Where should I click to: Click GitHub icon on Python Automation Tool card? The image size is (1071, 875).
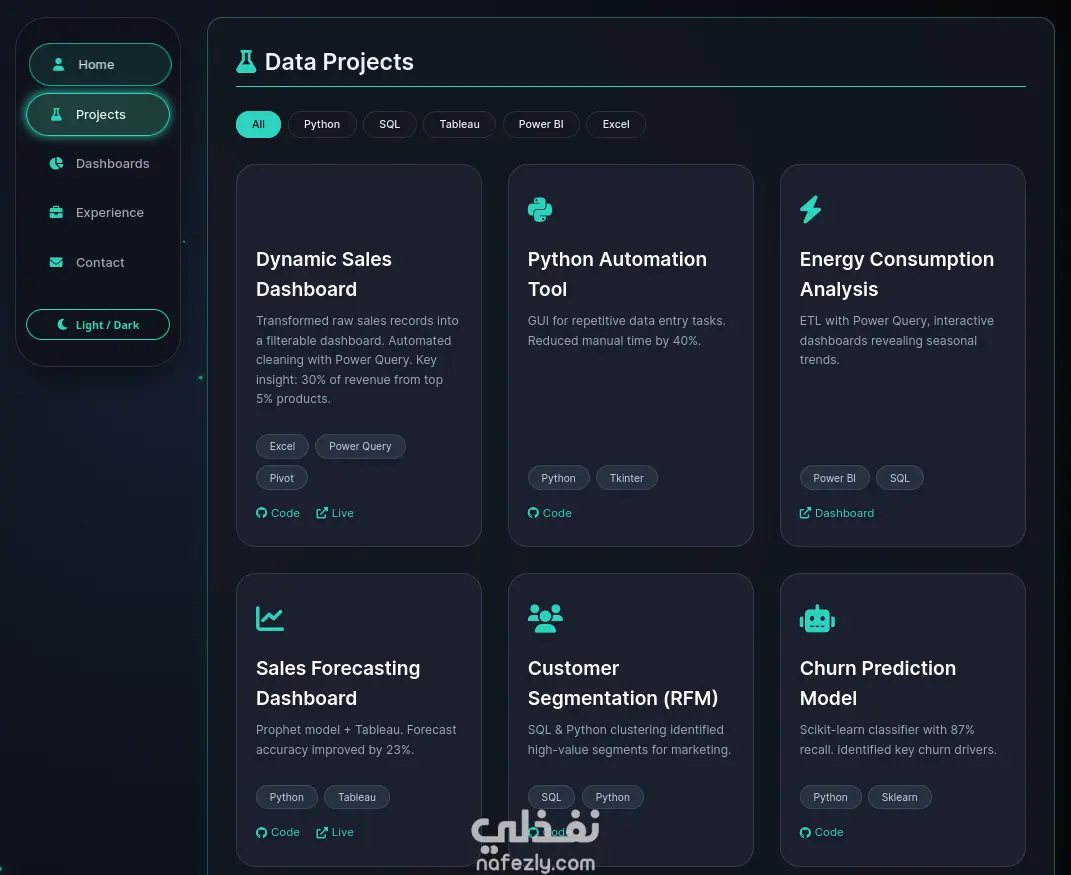pyautogui.click(x=533, y=513)
